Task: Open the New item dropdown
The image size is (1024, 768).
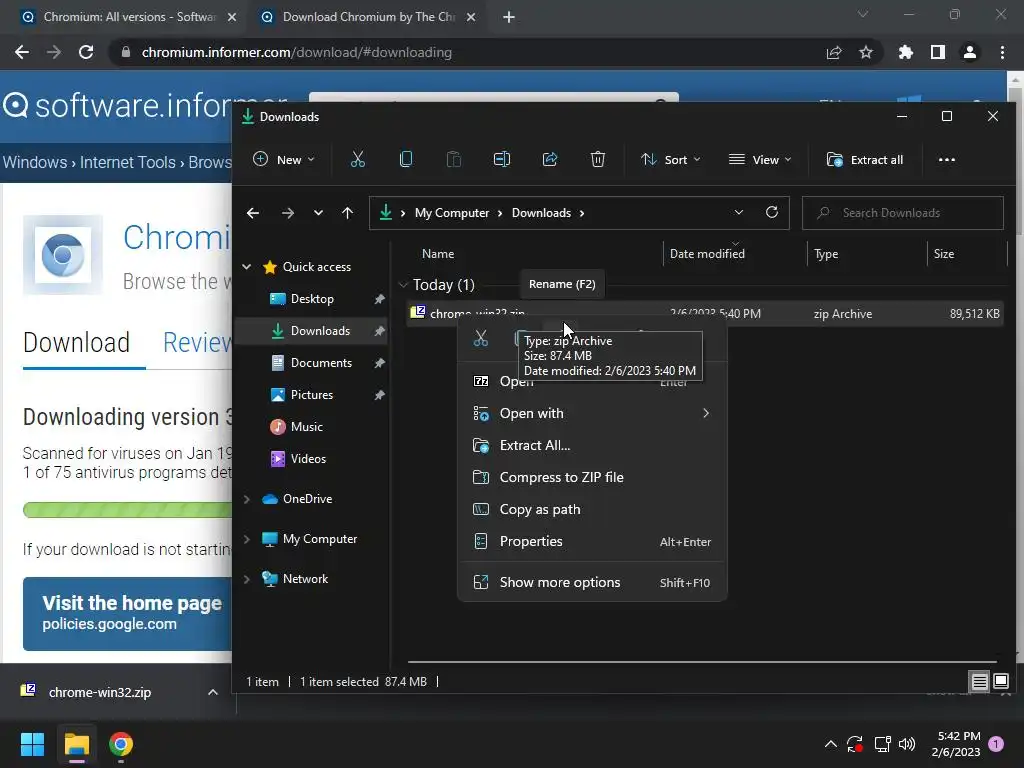Action: point(284,159)
